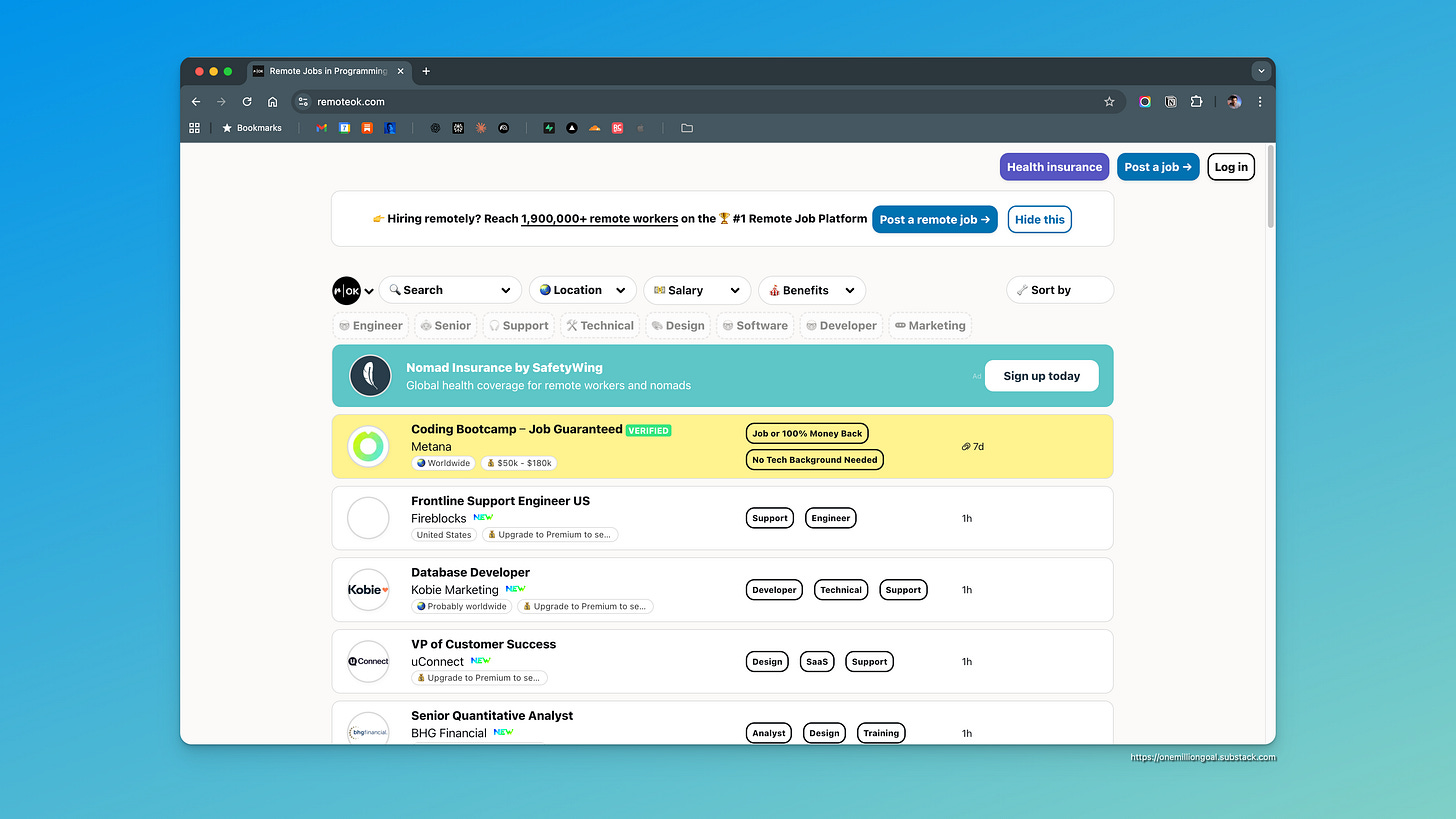This screenshot has width=1456, height=819.
Task: Toggle the Design tag filter
Action: click(x=678, y=326)
